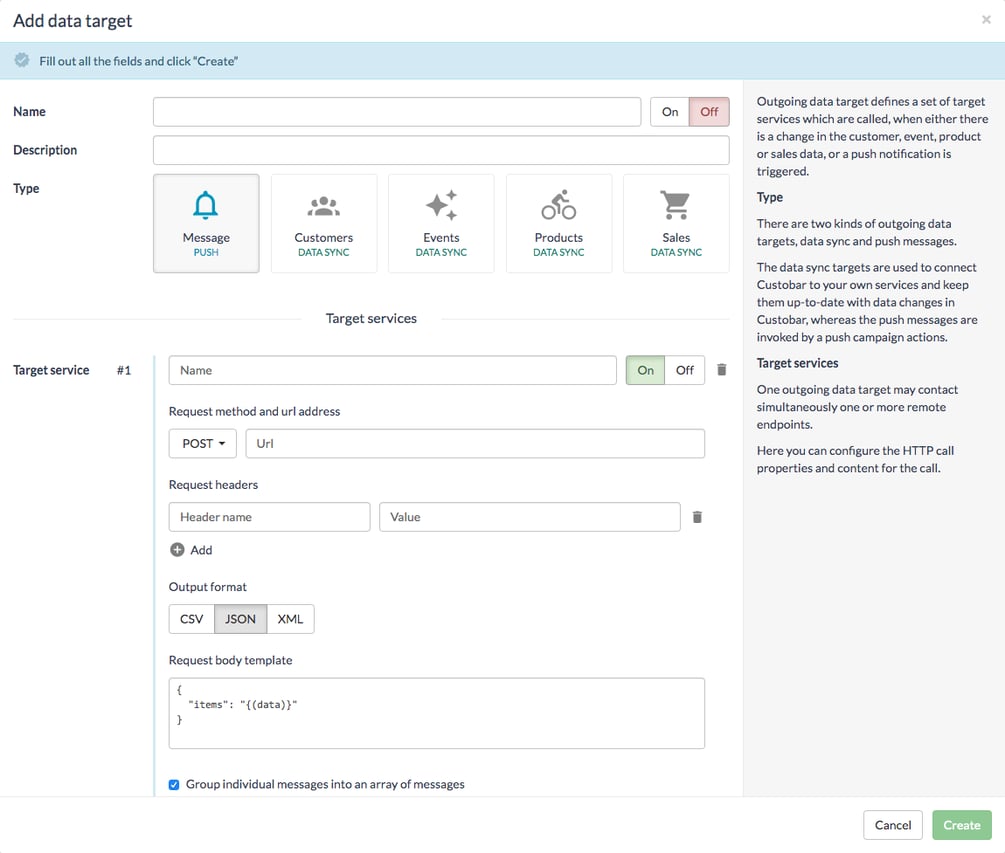Open the POST request method dropdown
The width and height of the screenshot is (1005, 853).
pos(203,443)
